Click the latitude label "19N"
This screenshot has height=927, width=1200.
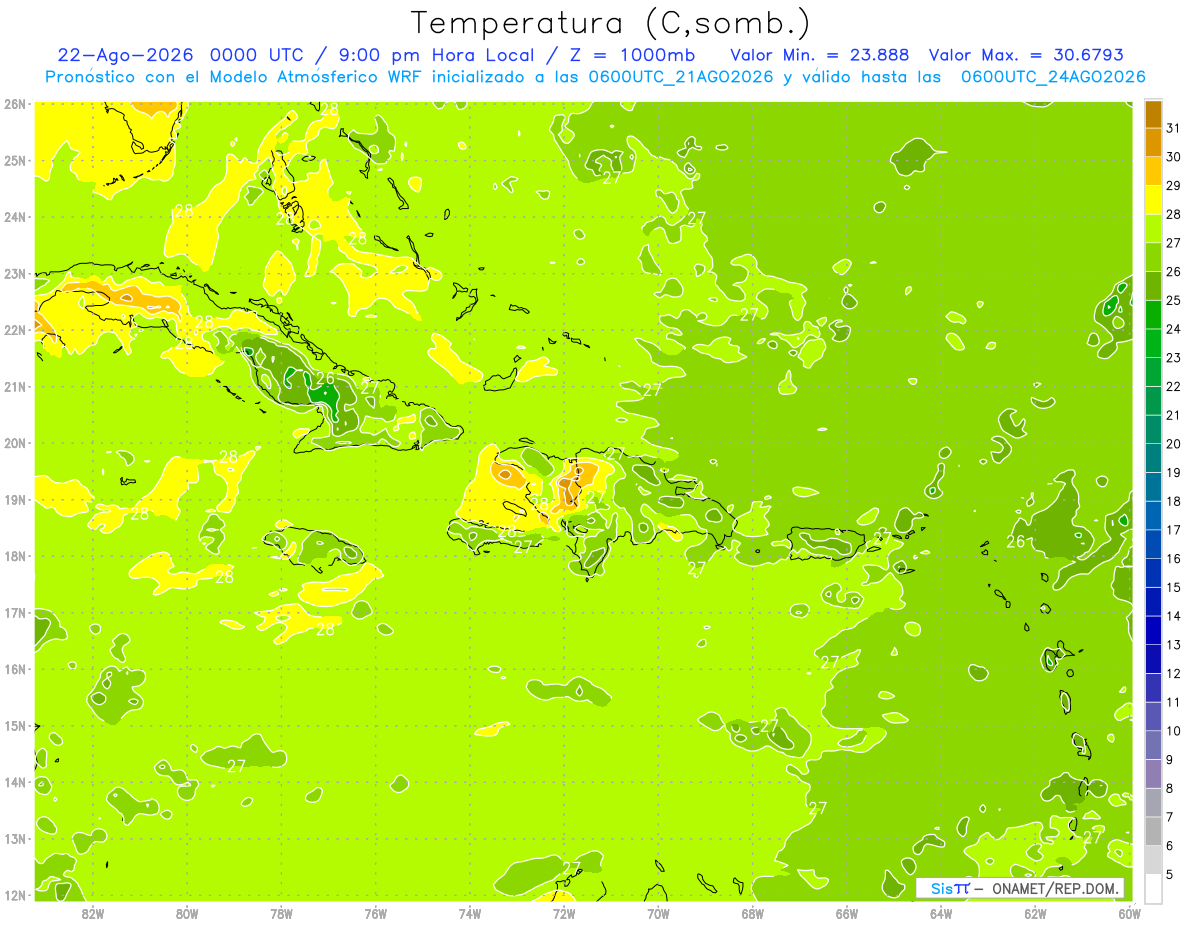pos(15,499)
